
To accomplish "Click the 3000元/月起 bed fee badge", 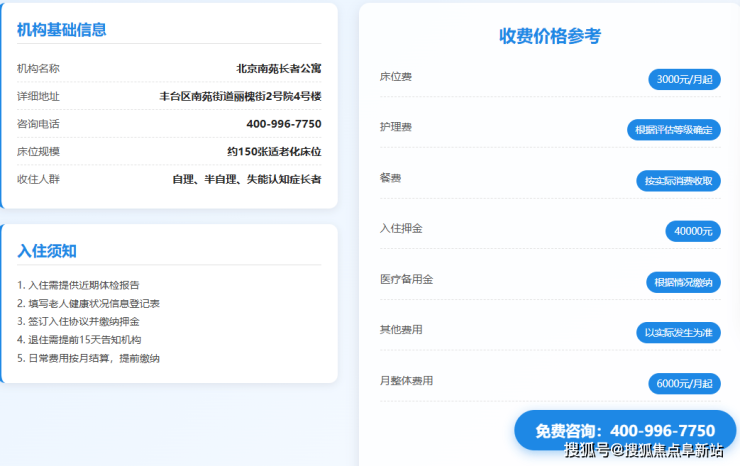I will click(x=684, y=79).
